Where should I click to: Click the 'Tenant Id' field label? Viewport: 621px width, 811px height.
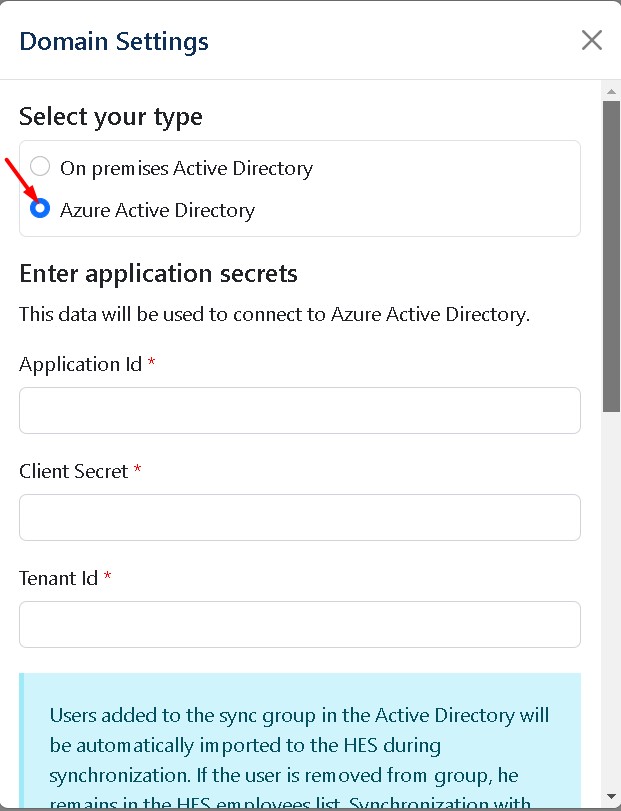click(59, 578)
